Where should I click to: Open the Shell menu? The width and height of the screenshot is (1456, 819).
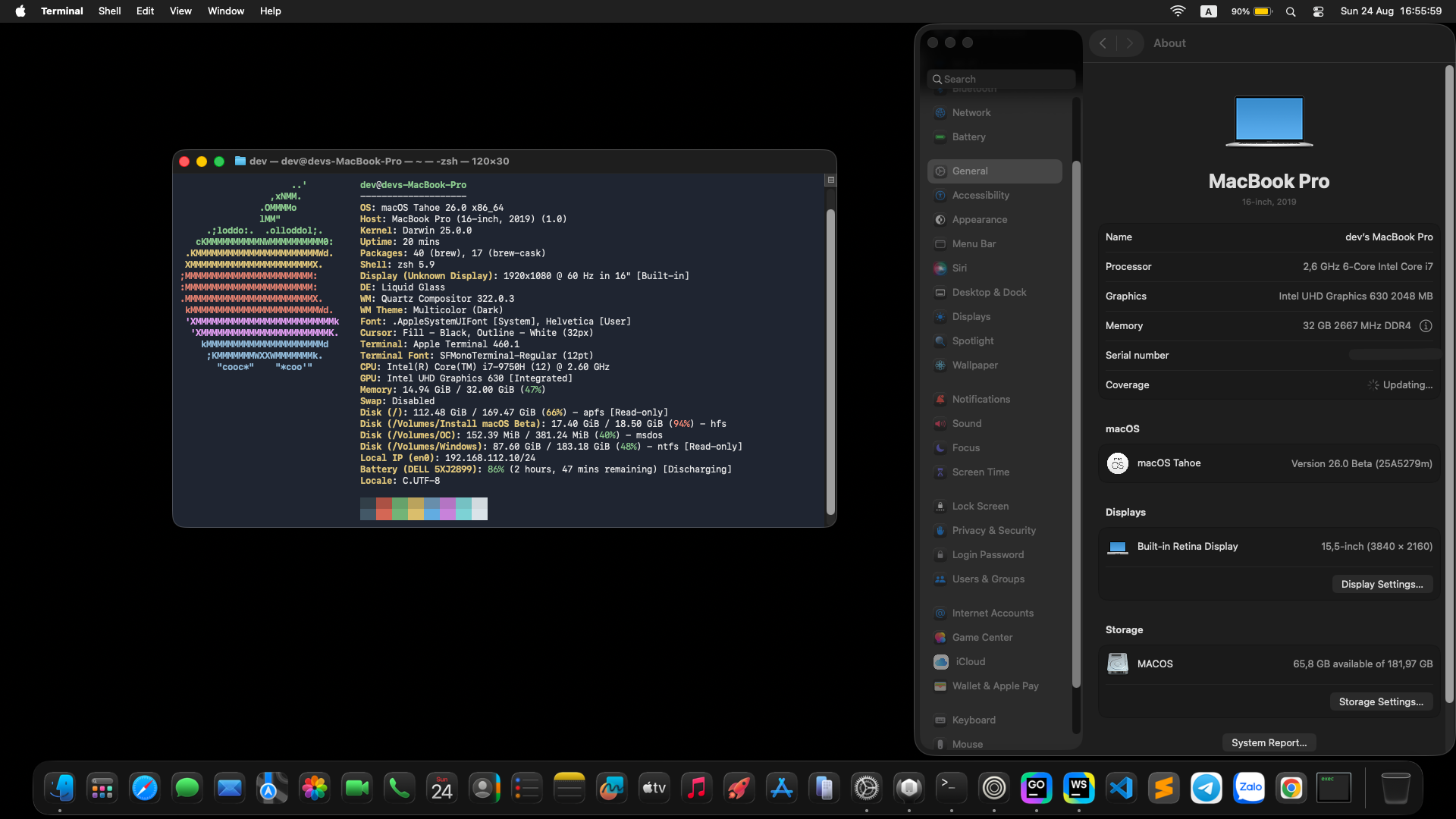109,11
